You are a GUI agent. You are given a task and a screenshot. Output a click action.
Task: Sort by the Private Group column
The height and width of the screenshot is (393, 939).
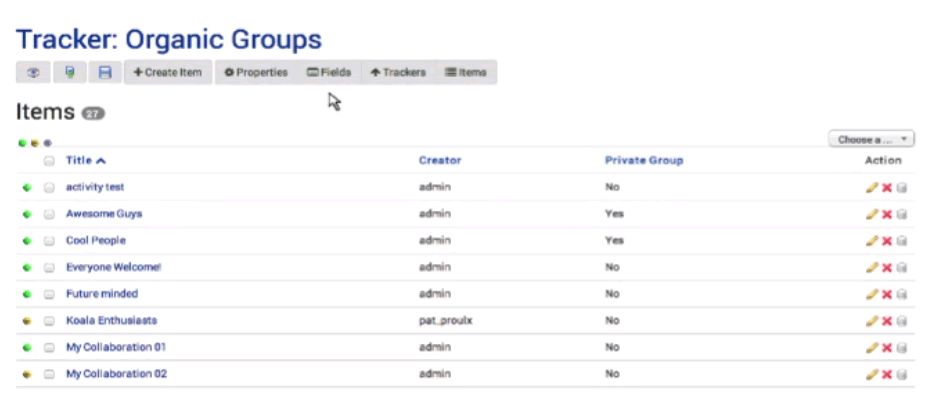tap(644, 160)
